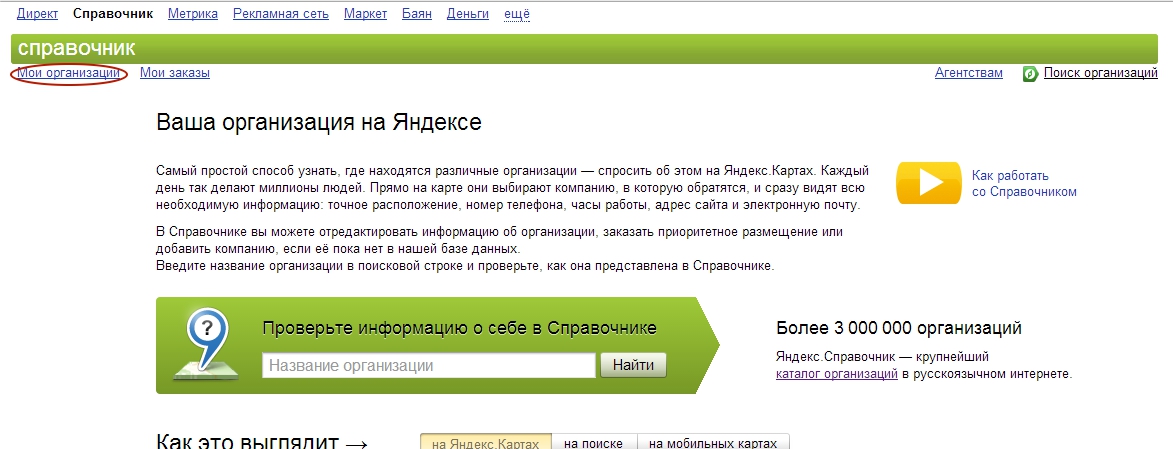This screenshot has width=1173, height=449.
Task: Focus the Название организации search field
Action: [429, 366]
